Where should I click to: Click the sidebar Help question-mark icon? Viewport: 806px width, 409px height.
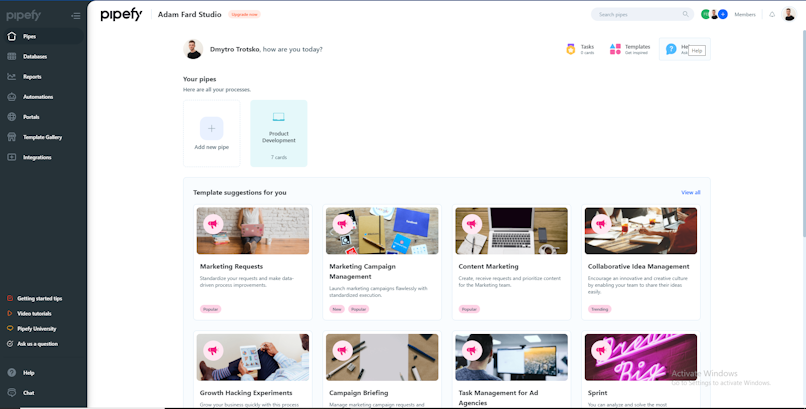click(12, 373)
